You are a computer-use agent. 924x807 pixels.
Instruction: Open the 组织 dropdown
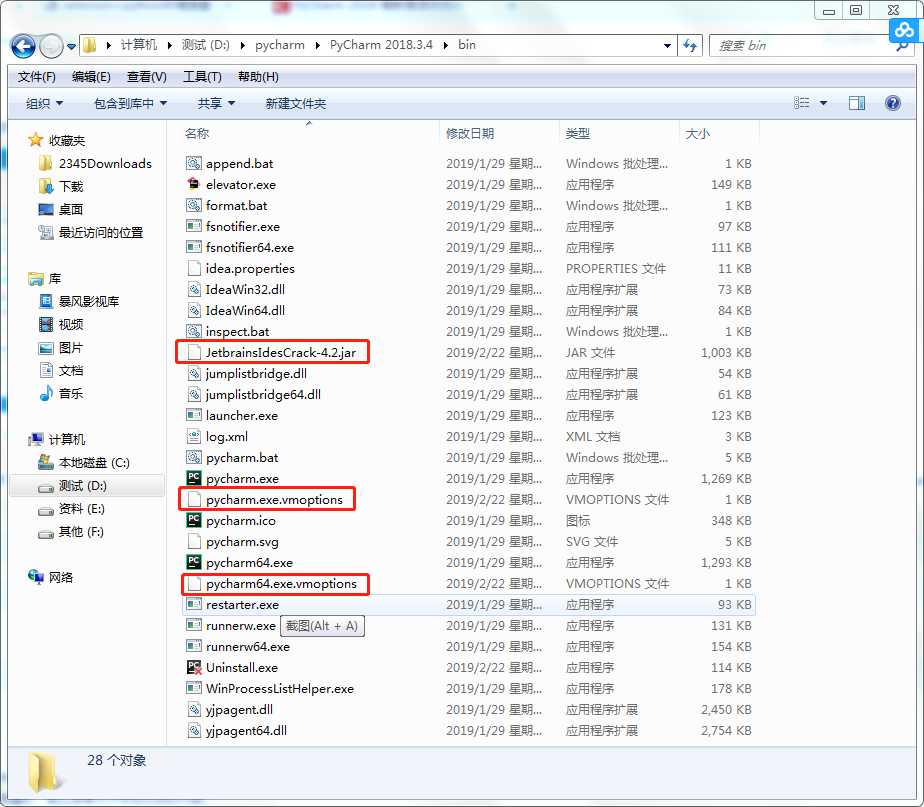pyautogui.click(x=44, y=104)
